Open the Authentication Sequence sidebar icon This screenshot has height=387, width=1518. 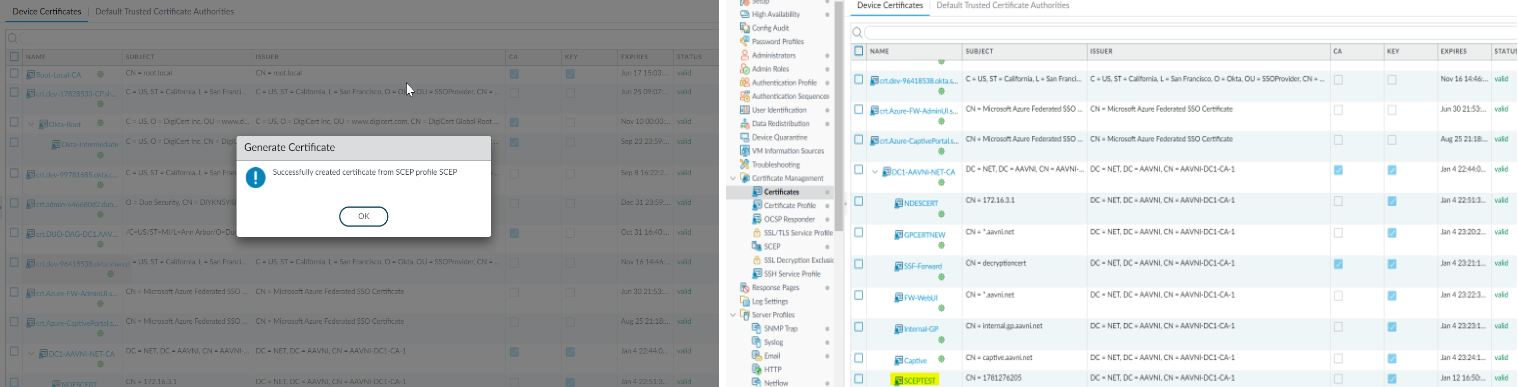(x=744, y=96)
